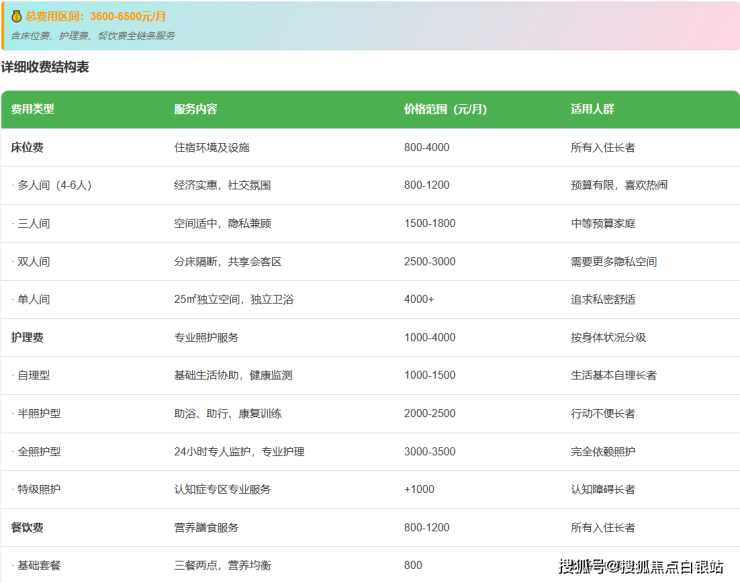Viewport: 740px width, 583px height.
Task: Select the 详细收费结构表 section title
Action: point(45,67)
